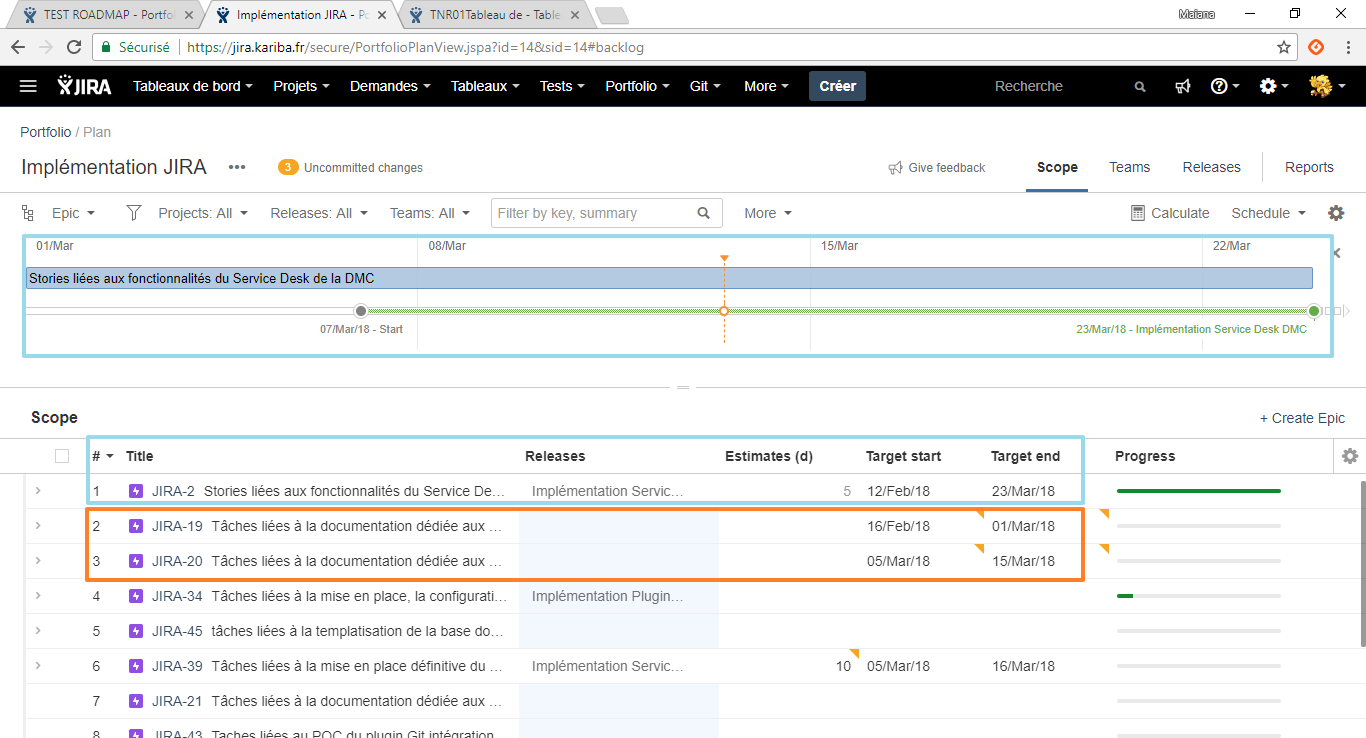Image resolution: width=1366 pixels, height=738 pixels.
Task: Click the JIRA logo
Action: pyautogui.click(x=85, y=86)
